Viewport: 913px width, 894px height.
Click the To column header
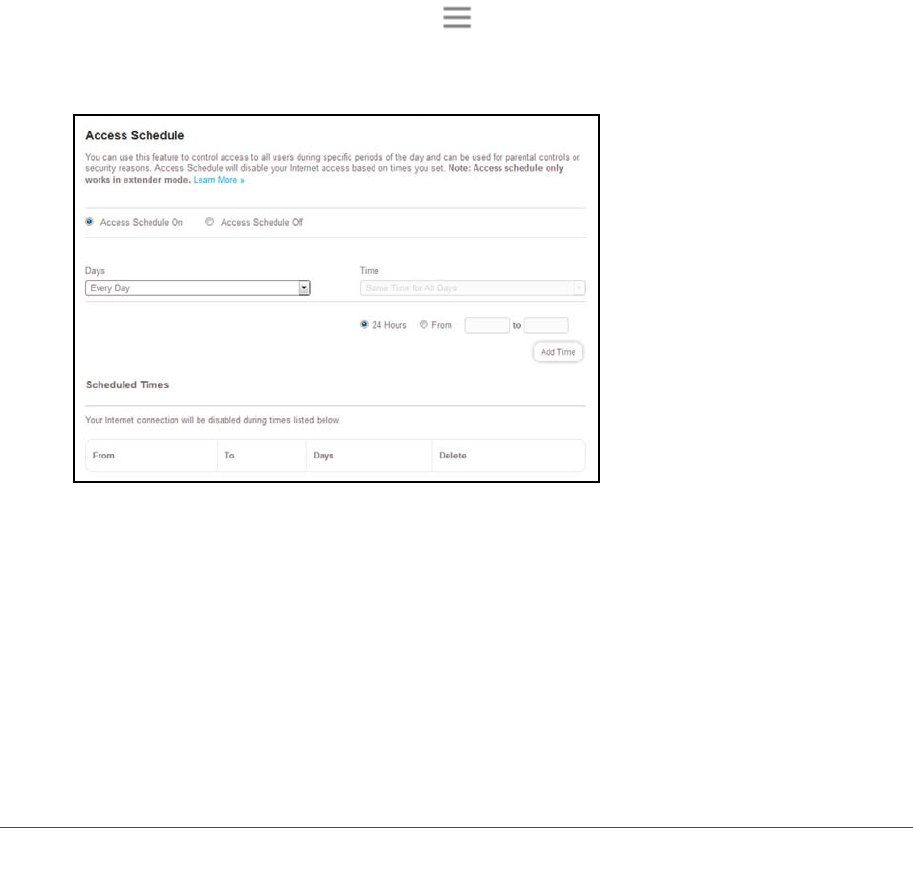[x=229, y=455]
